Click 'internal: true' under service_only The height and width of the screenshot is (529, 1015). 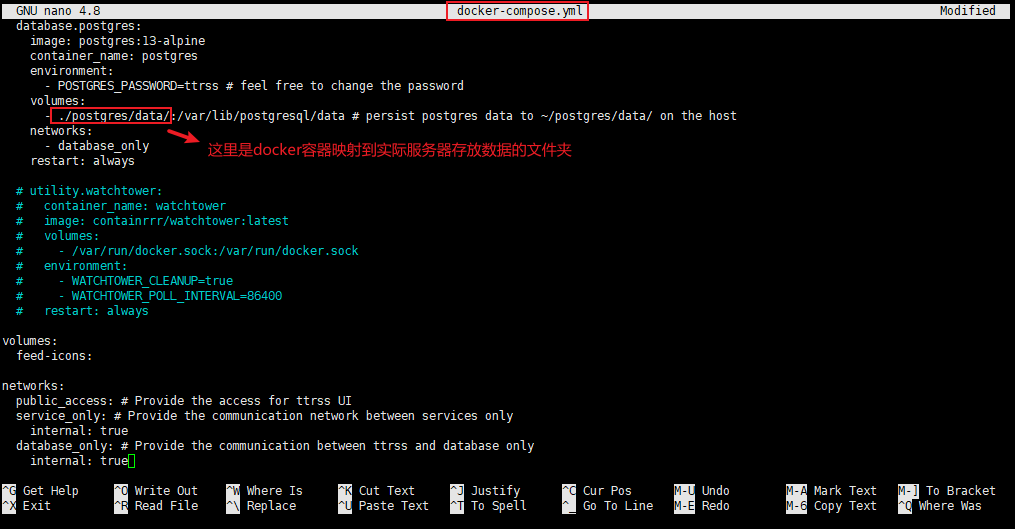[79, 431]
